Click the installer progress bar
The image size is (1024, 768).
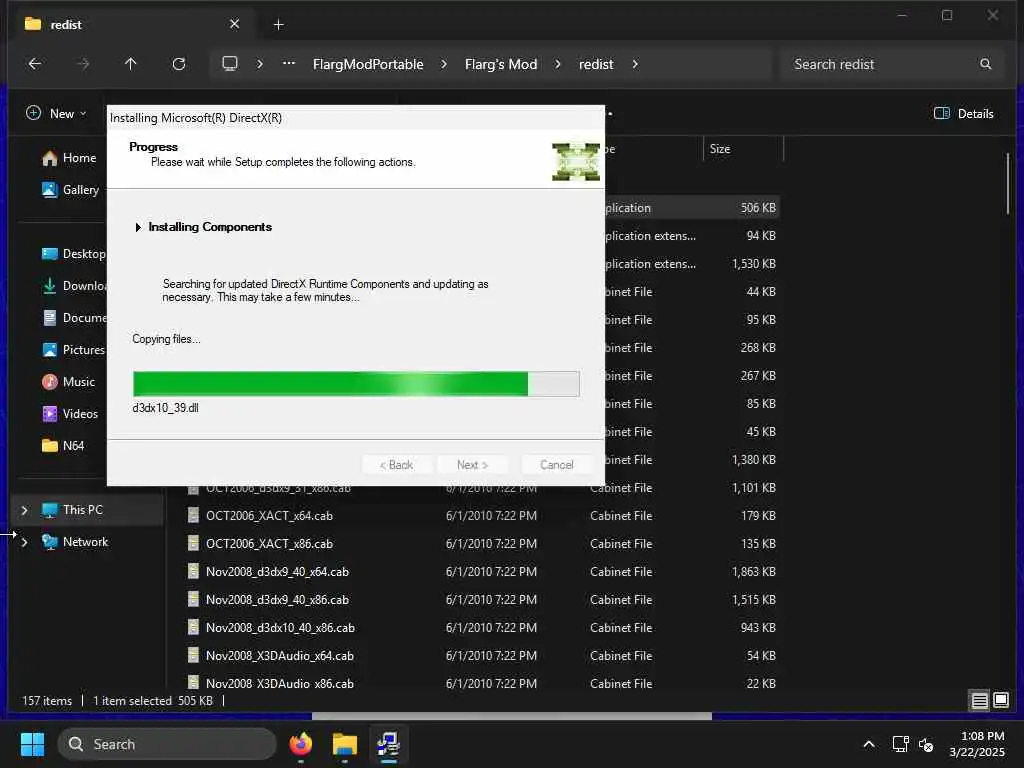[x=356, y=384]
